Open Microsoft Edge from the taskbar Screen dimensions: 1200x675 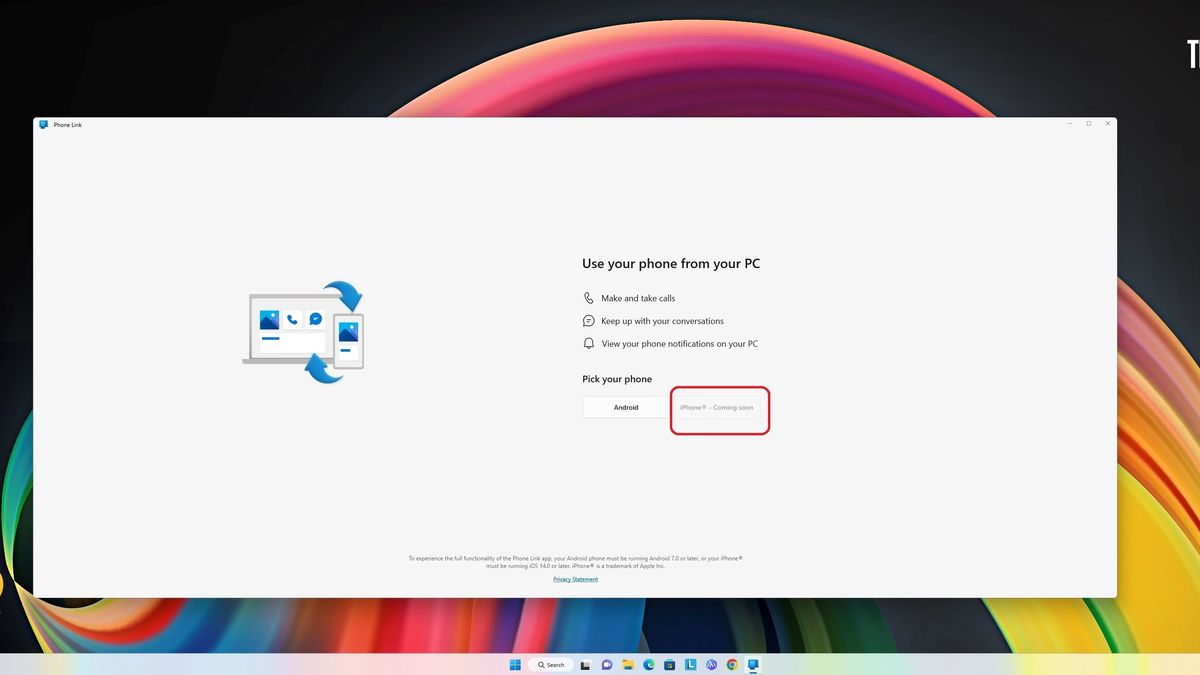[x=648, y=664]
